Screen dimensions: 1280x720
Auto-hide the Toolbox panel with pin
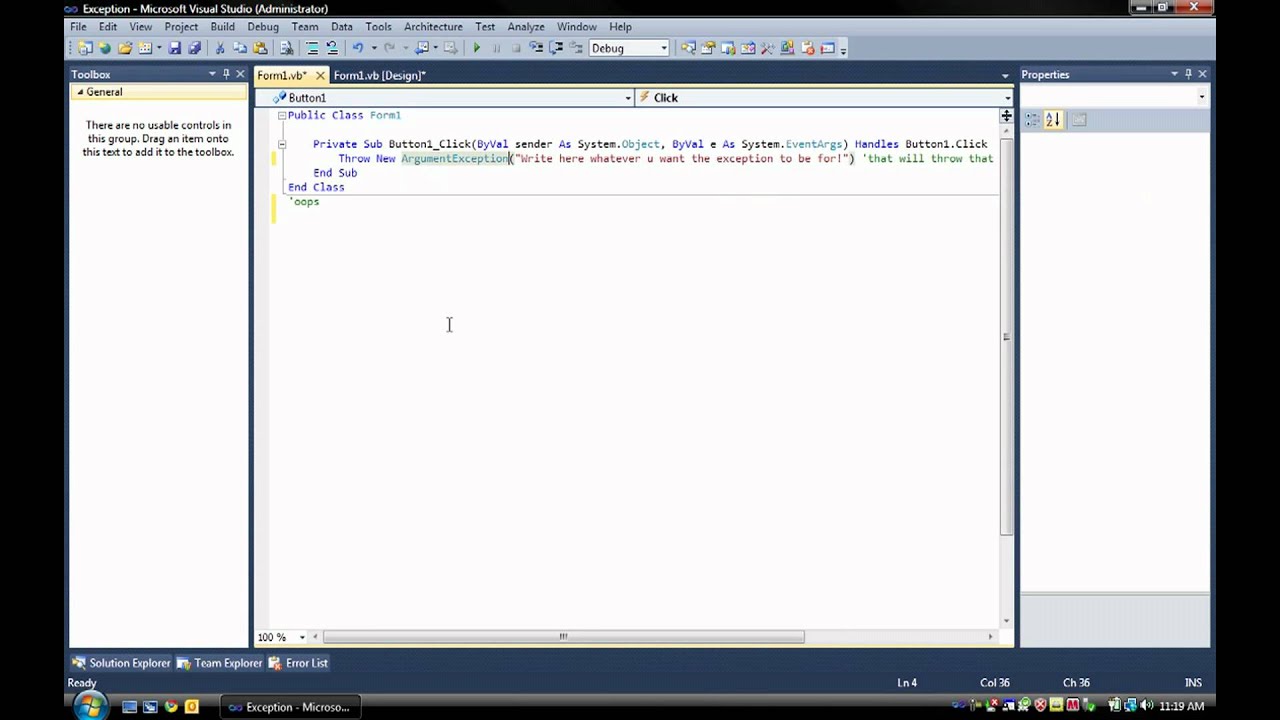[x=226, y=74]
